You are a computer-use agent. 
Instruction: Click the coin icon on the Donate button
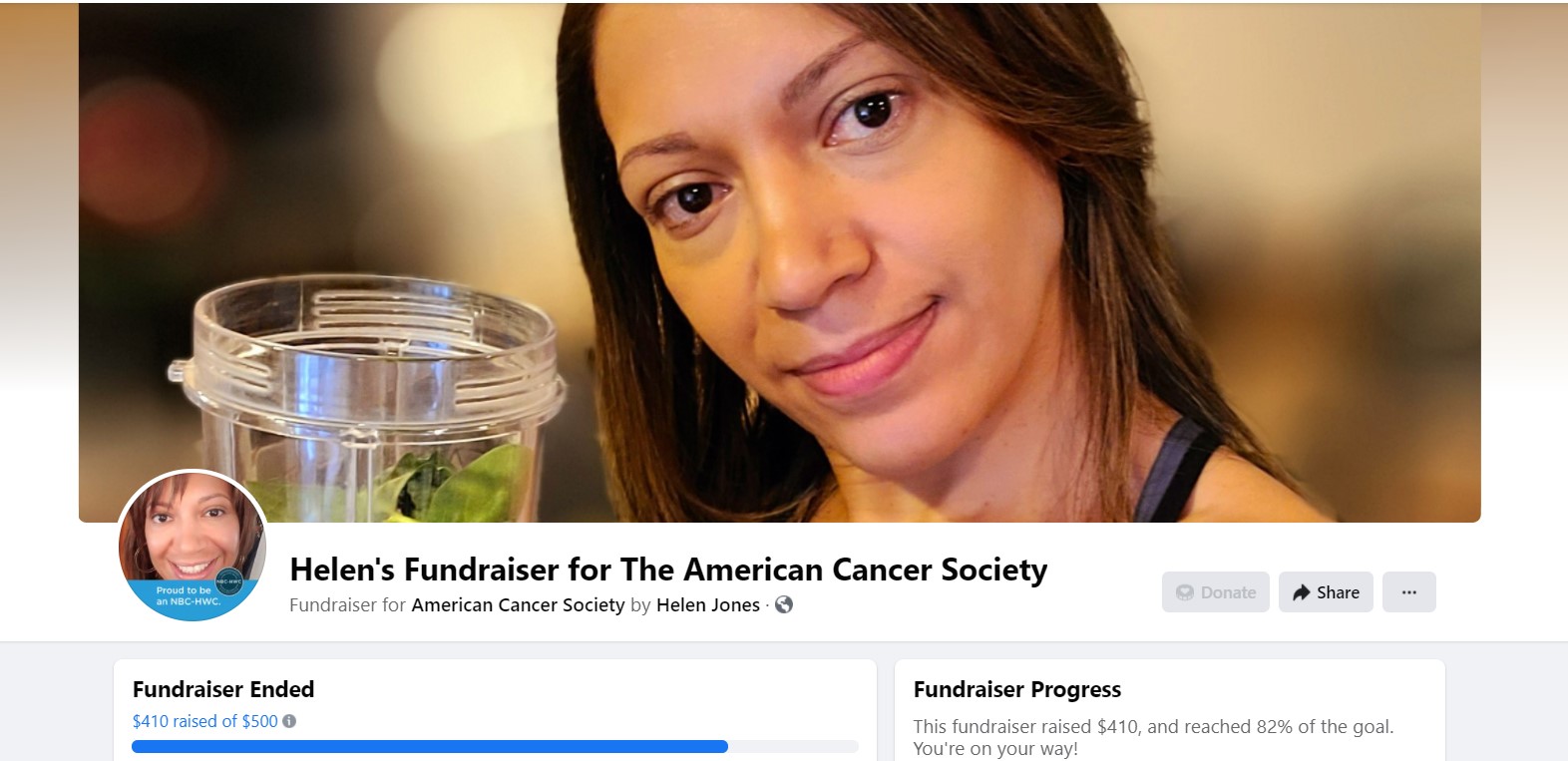[x=1185, y=592]
